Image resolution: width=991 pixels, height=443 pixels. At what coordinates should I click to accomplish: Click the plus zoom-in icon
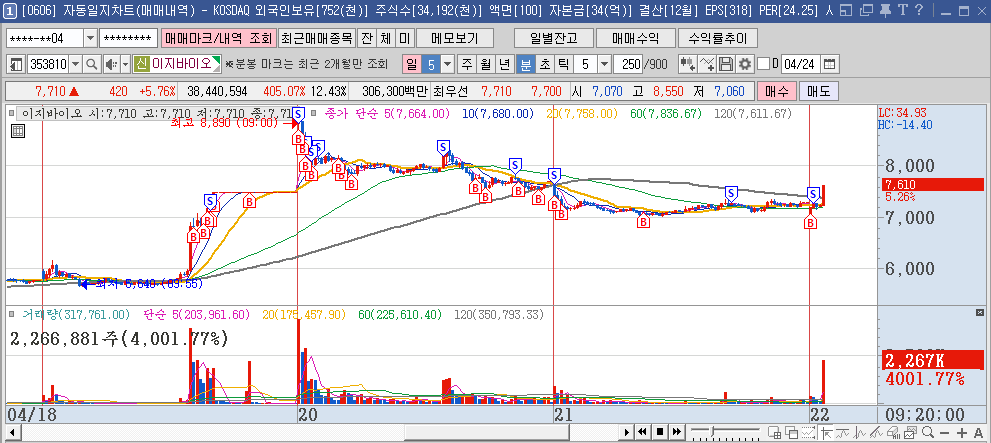click(962, 433)
